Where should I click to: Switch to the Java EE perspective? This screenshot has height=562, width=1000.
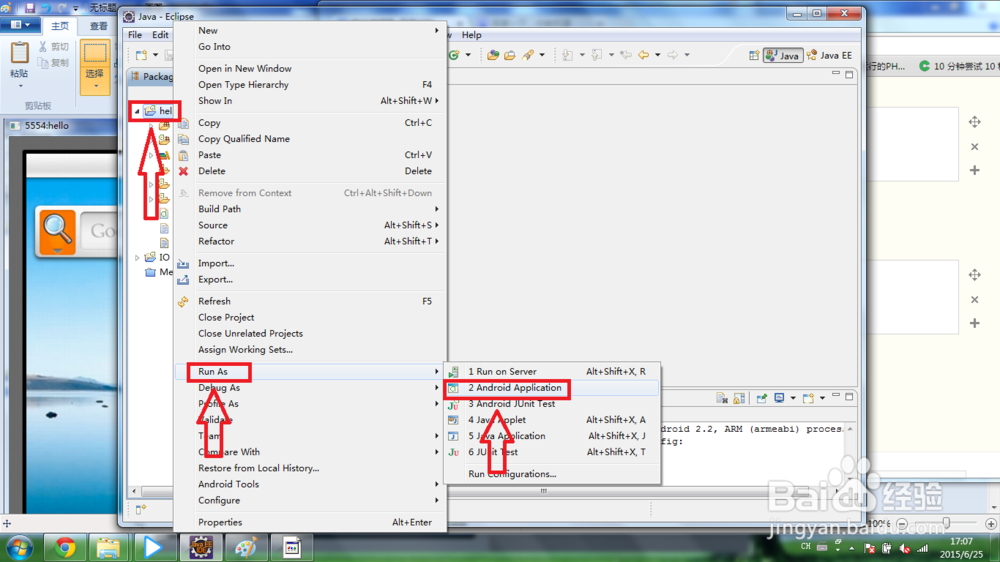[830, 55]
